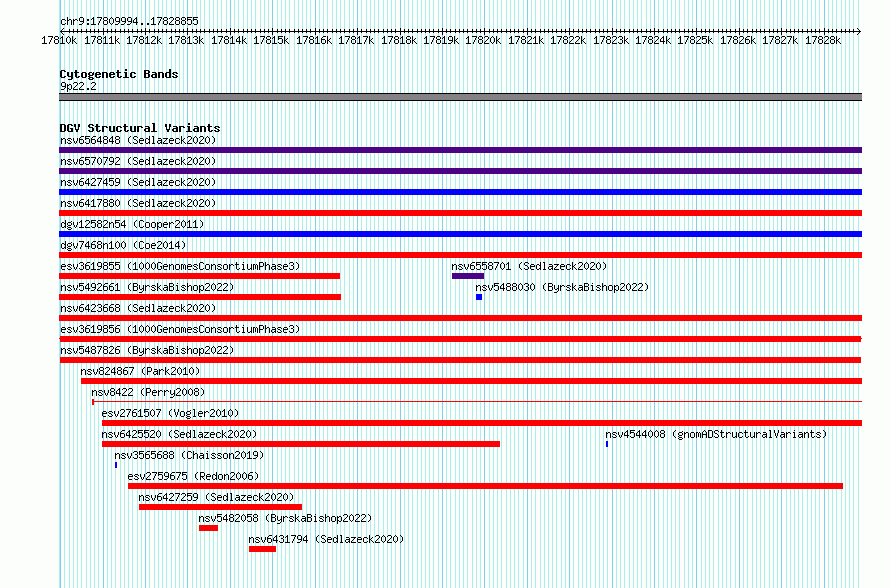Select nsv5487826 (ByrskaBishop2022) label

pyautogui.click(x=147, y=350)
